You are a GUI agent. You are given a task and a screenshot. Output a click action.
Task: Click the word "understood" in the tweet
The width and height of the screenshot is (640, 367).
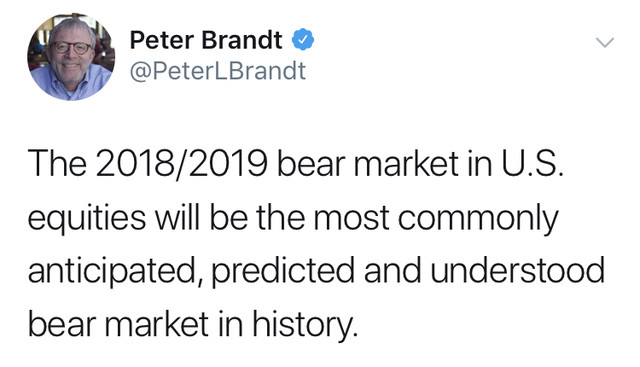click(518, 270)
